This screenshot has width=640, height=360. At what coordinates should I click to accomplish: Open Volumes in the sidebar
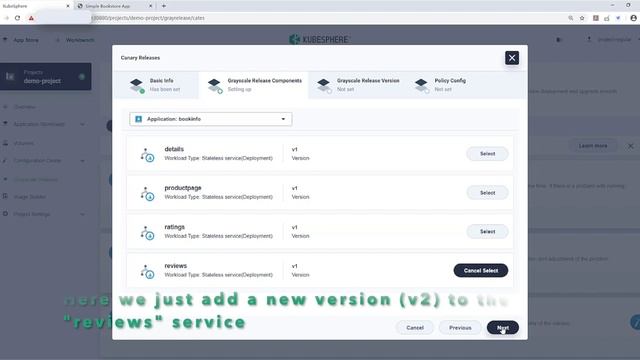(23, 143)
